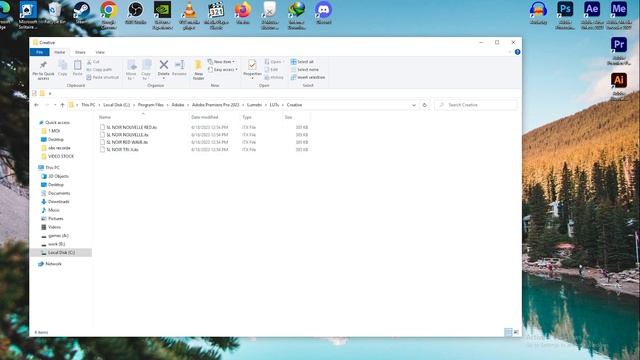Open the Recent locations dropdown arrow
This screenshot has width=640, height=360.
55,105
